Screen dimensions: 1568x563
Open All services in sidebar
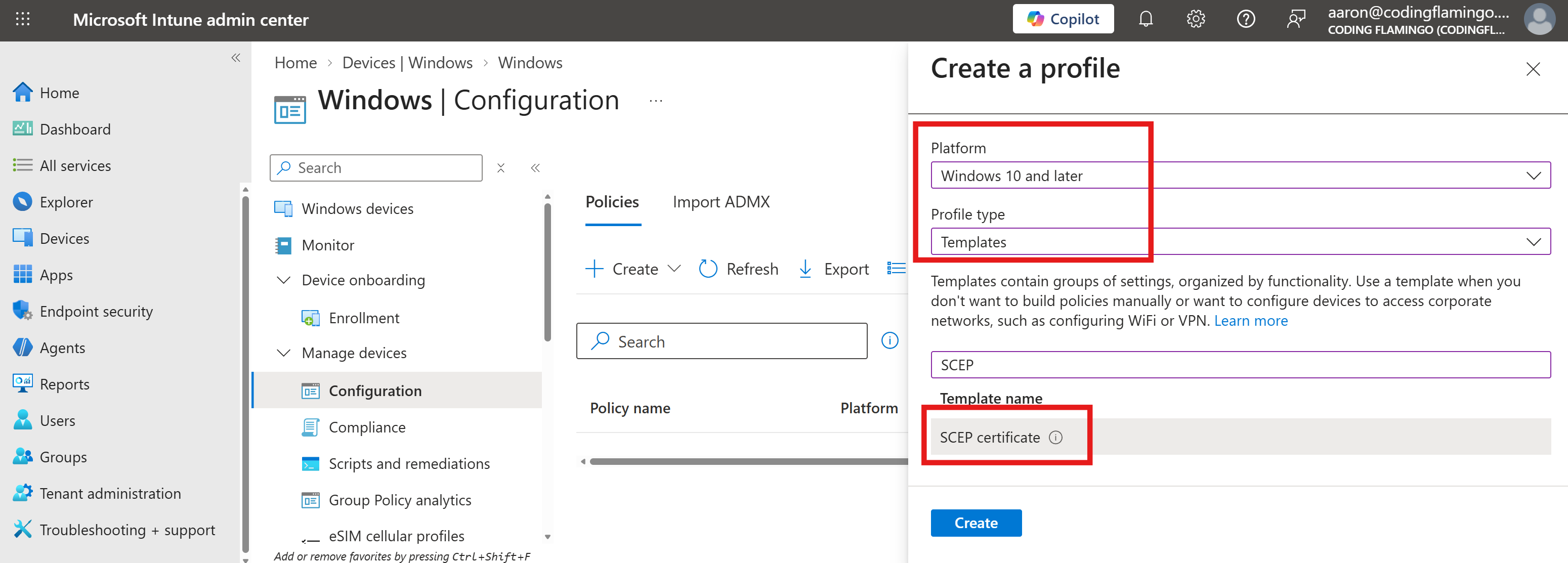[x=75, y=165]
